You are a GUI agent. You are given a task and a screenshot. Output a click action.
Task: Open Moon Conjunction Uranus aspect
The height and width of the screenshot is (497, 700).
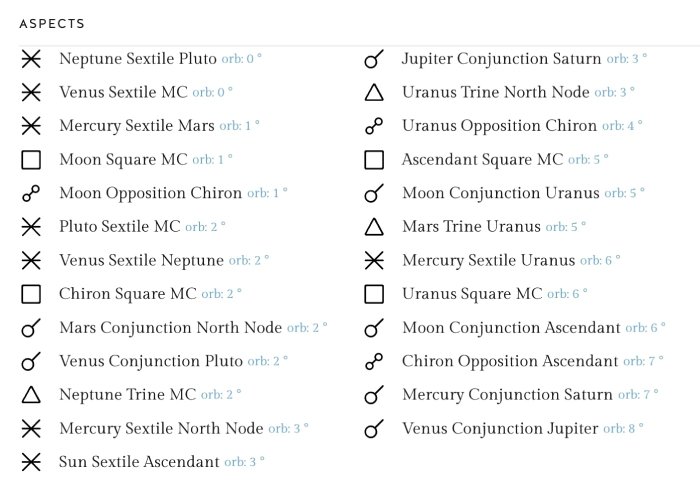pos(500,193)
